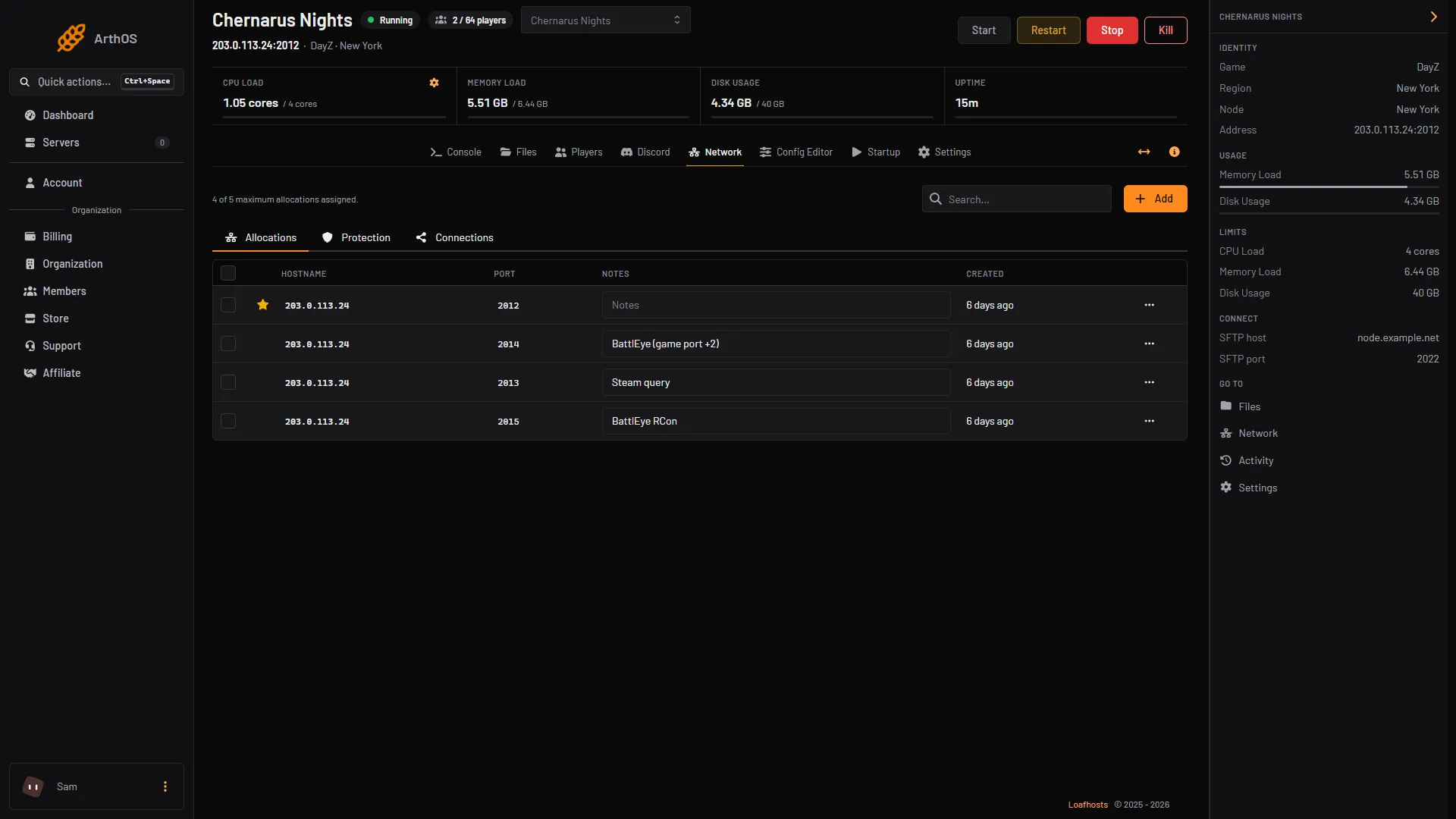This screenshot has height=819, width=1456.
Task: Toggle the select-all allocations checkbox
Action: (x=228, y=273)
